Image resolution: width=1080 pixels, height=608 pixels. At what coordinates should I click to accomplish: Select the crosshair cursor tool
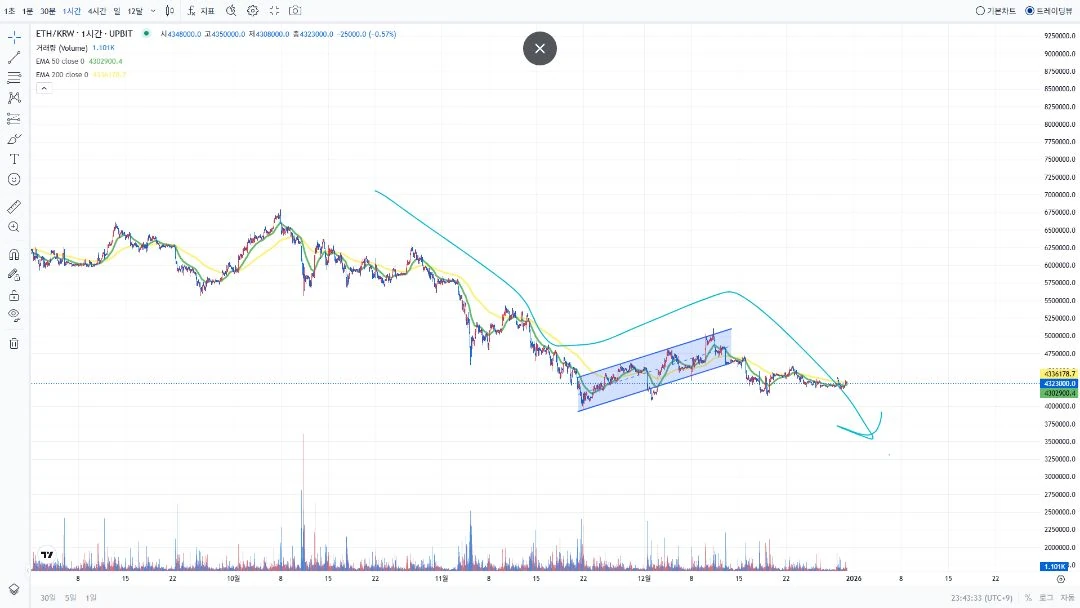point(14,37)
